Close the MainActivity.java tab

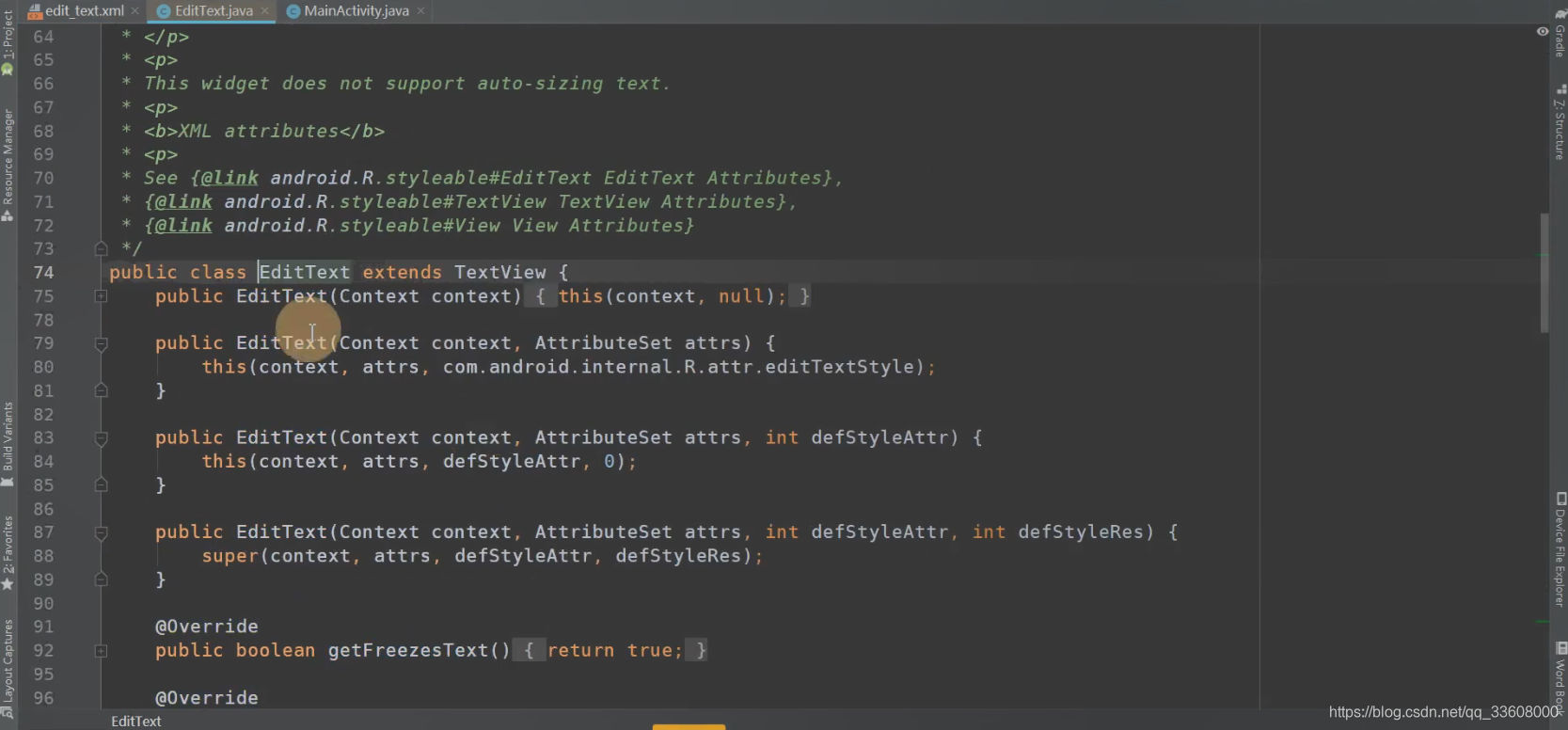click(420, 10)
